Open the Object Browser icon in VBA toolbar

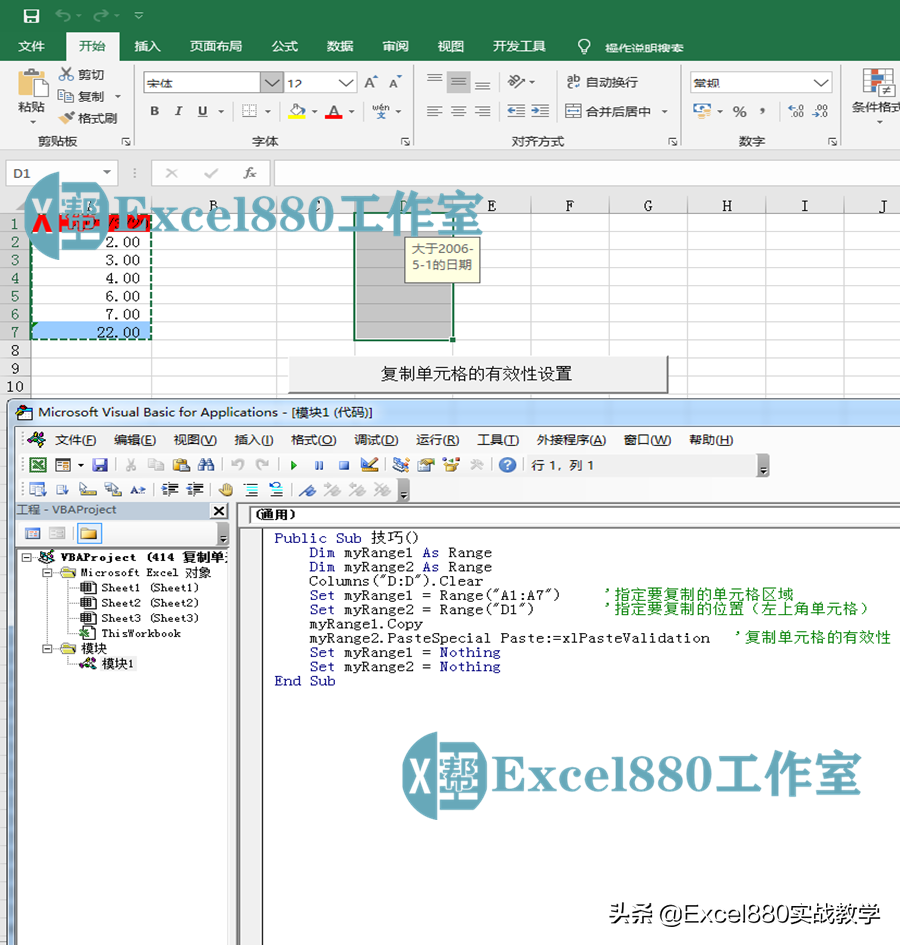[x=451, y=465]
